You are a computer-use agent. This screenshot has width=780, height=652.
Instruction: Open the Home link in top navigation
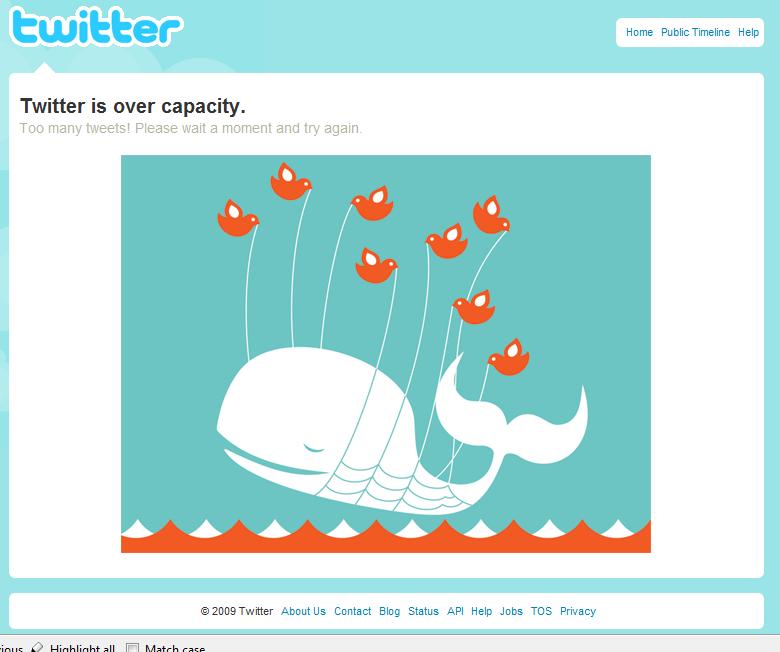(639, 32)
